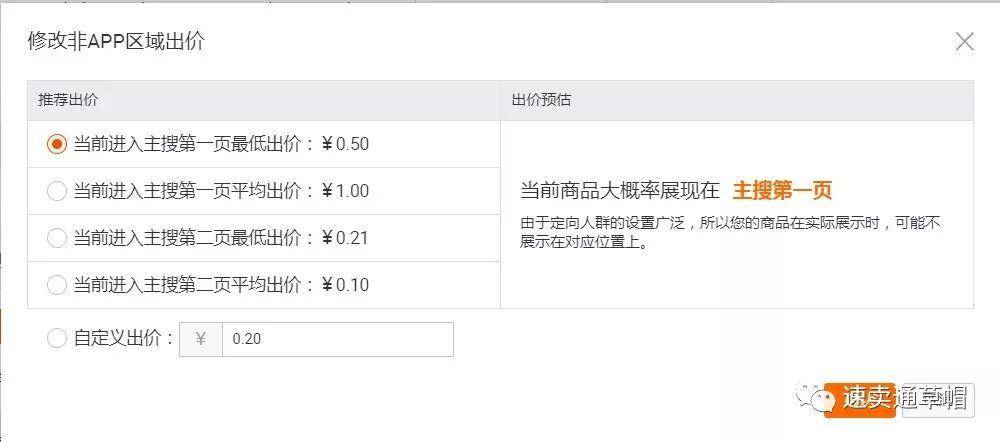Click the 当前商品大概率展现在 estimate text

(x=620, y=190)
